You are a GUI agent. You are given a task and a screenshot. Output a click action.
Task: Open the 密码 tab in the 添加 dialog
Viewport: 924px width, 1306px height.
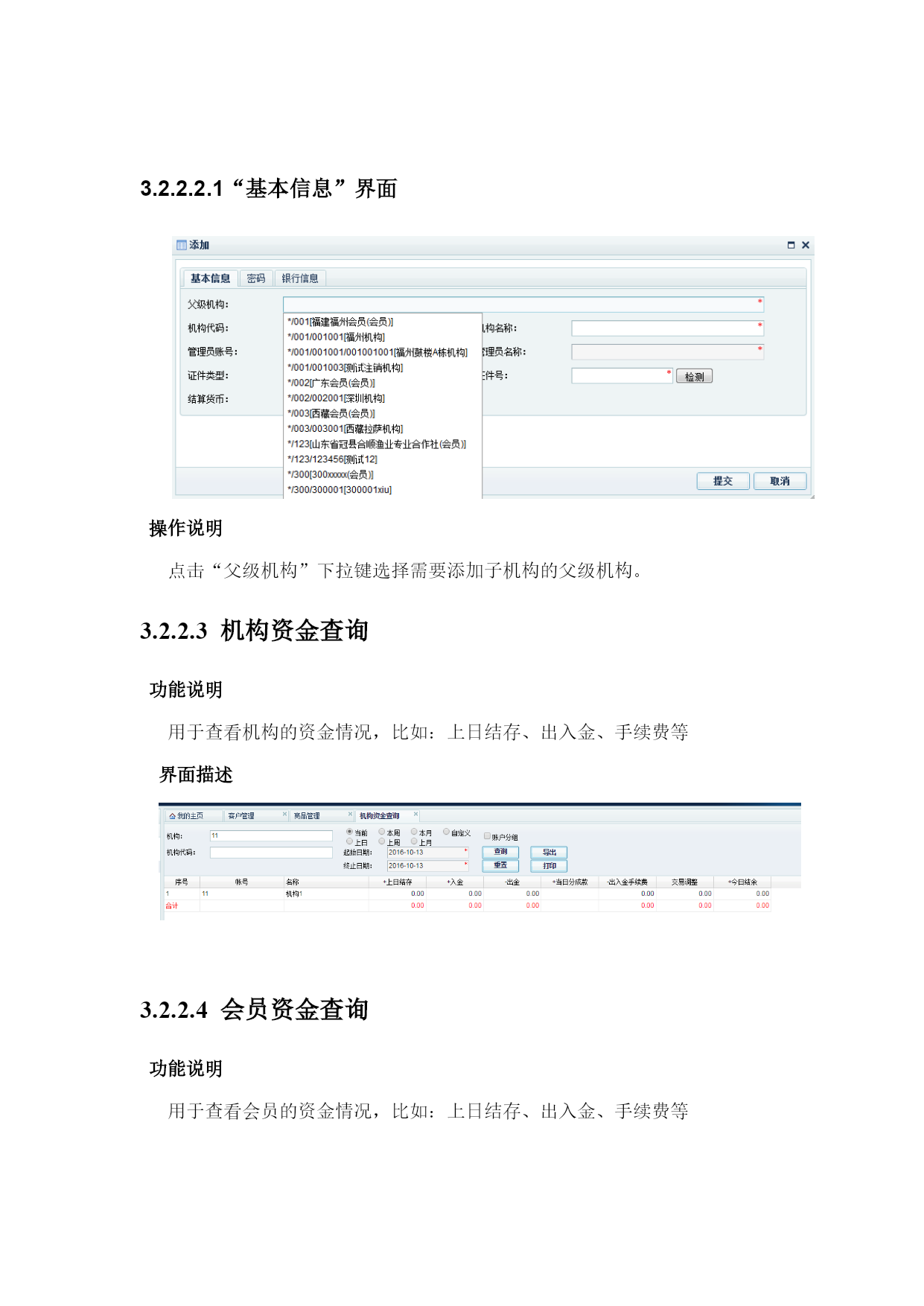pyautogui.click(x=256, y=278)
